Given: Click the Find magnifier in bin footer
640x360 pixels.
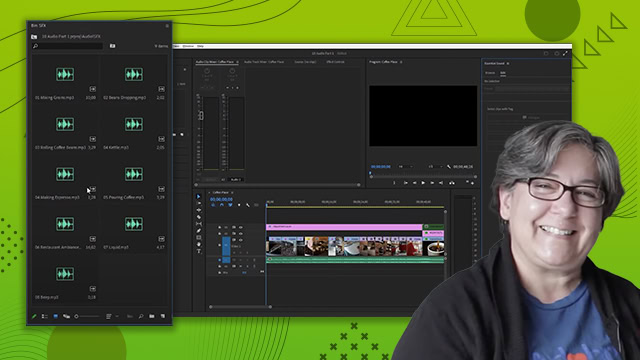Looking at the screenshot, I should click(x=141, y=316).
